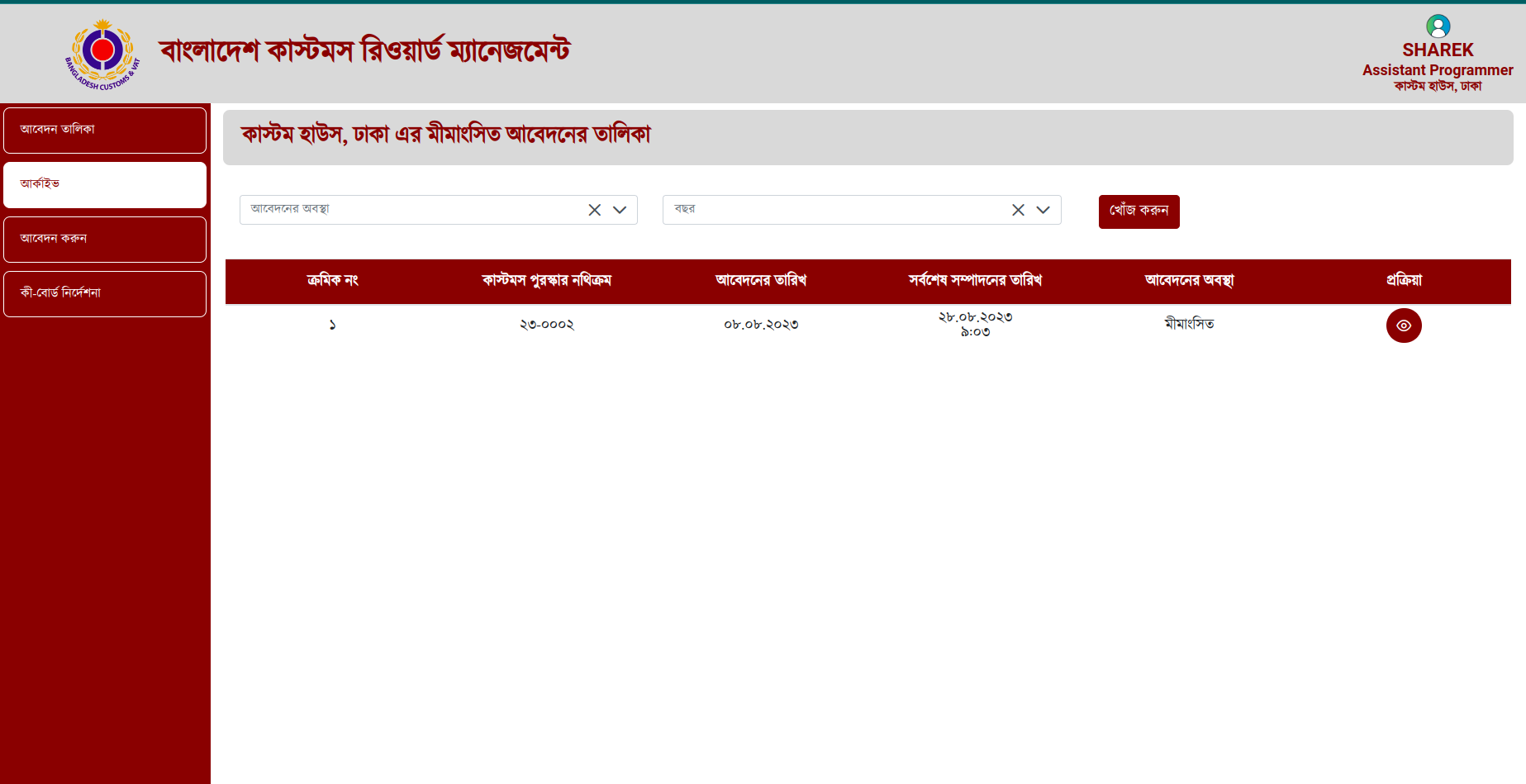The width and height of the screenshot is (1526, 784).
Task: Select the আর্কাইভ sidebar menu item
Action: 105,185
